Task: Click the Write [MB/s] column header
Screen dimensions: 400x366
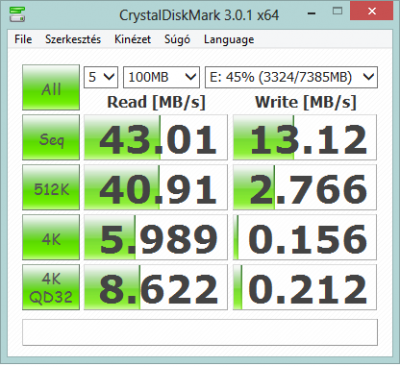Action: pyautogui.click(x=306, y=102)
